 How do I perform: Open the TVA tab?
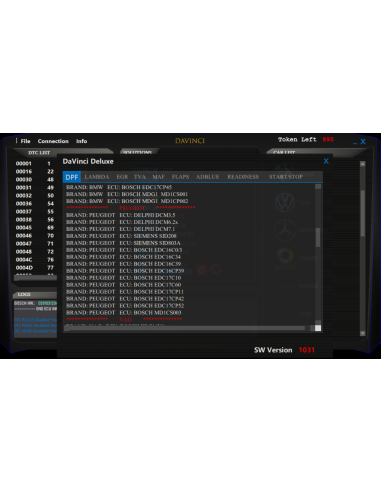pyautogui.click(x=140, y=177)
